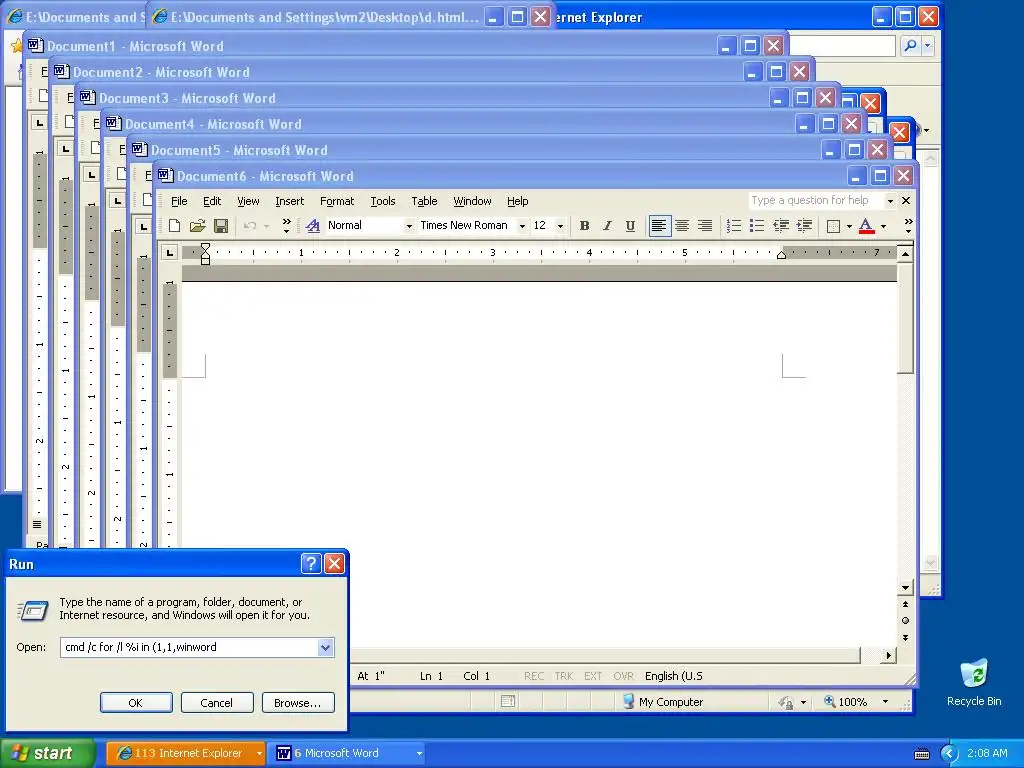Click the Run dialog help question mark

311,564
